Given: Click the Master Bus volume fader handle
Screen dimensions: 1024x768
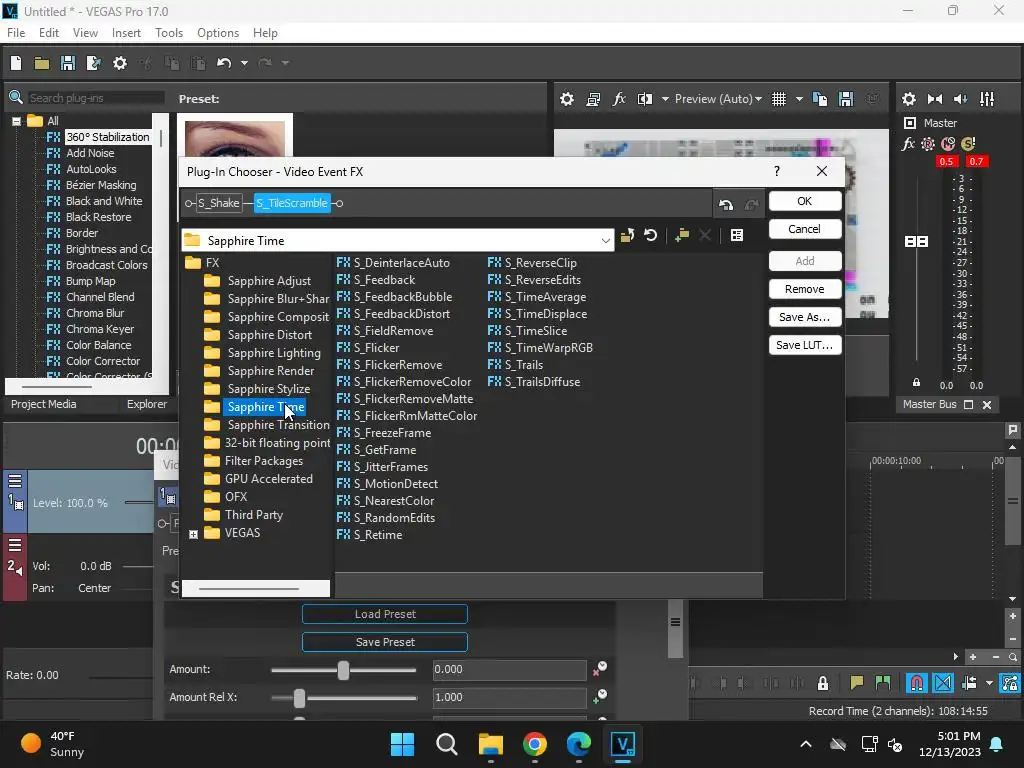Looking at the screenshot, I should (916, 242).
